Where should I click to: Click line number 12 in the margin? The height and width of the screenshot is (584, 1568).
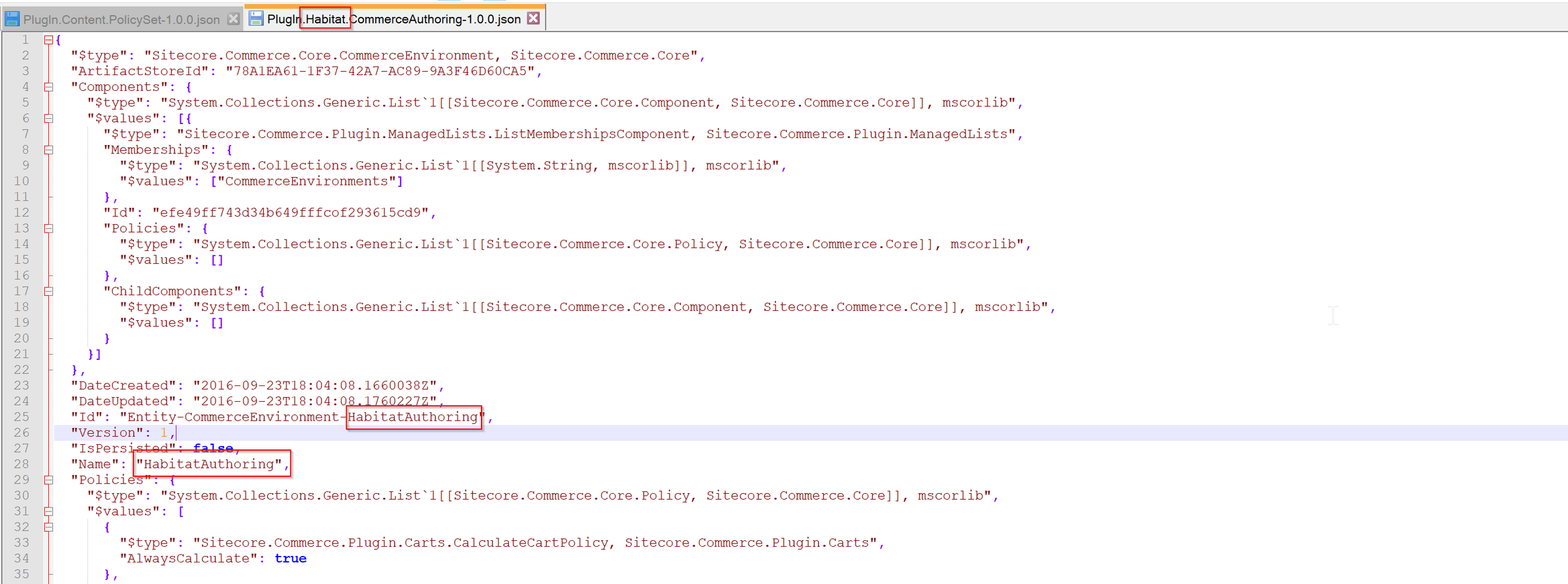(x=22, y=212)
